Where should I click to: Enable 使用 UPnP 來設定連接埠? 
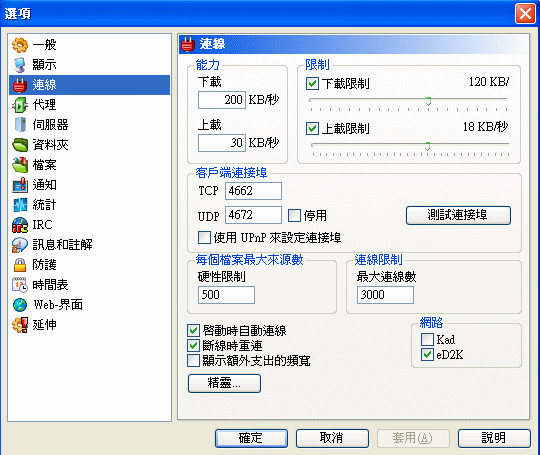(204, 237)
